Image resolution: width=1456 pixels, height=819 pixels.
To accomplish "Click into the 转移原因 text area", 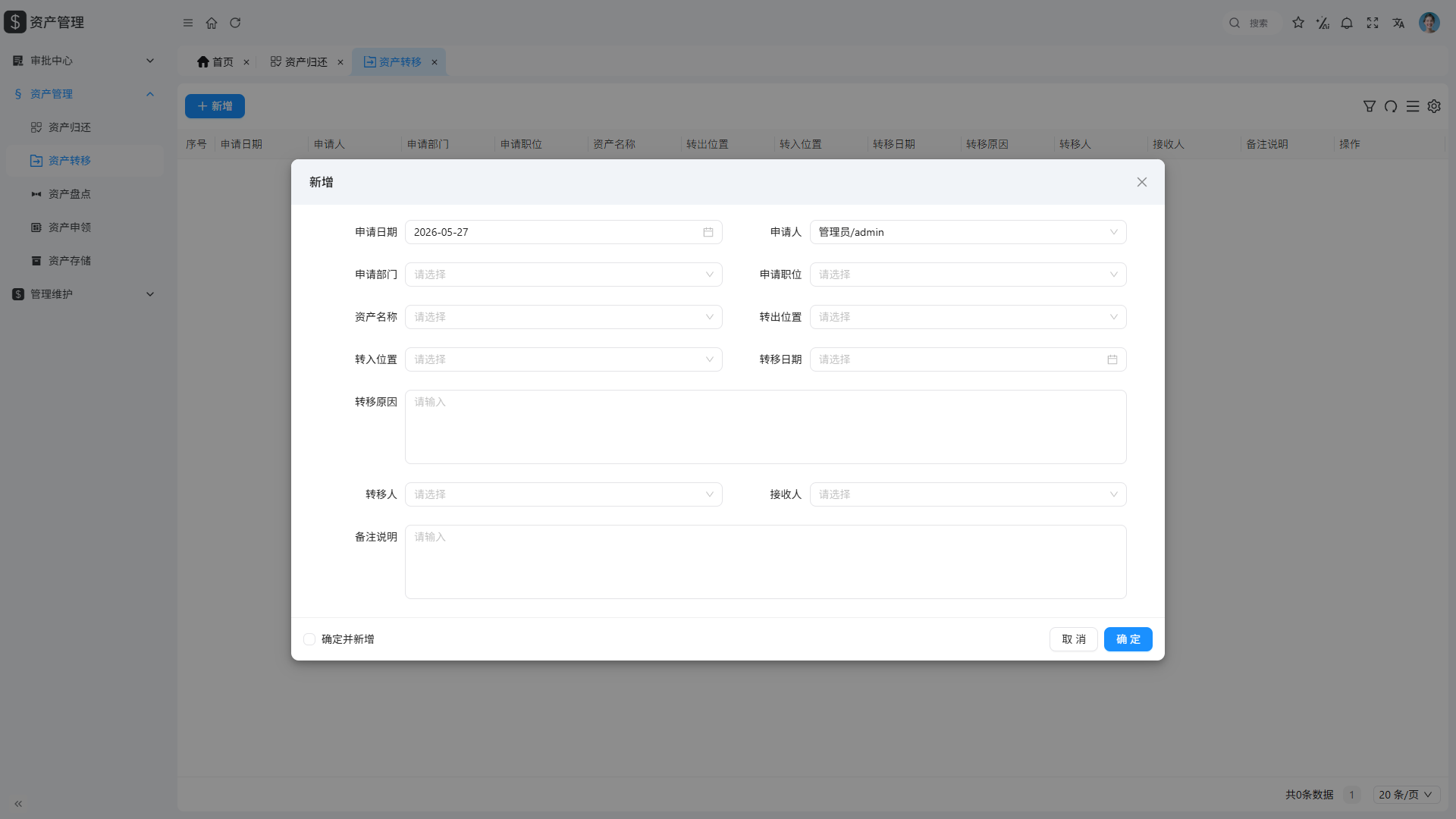I will [765, 427].
